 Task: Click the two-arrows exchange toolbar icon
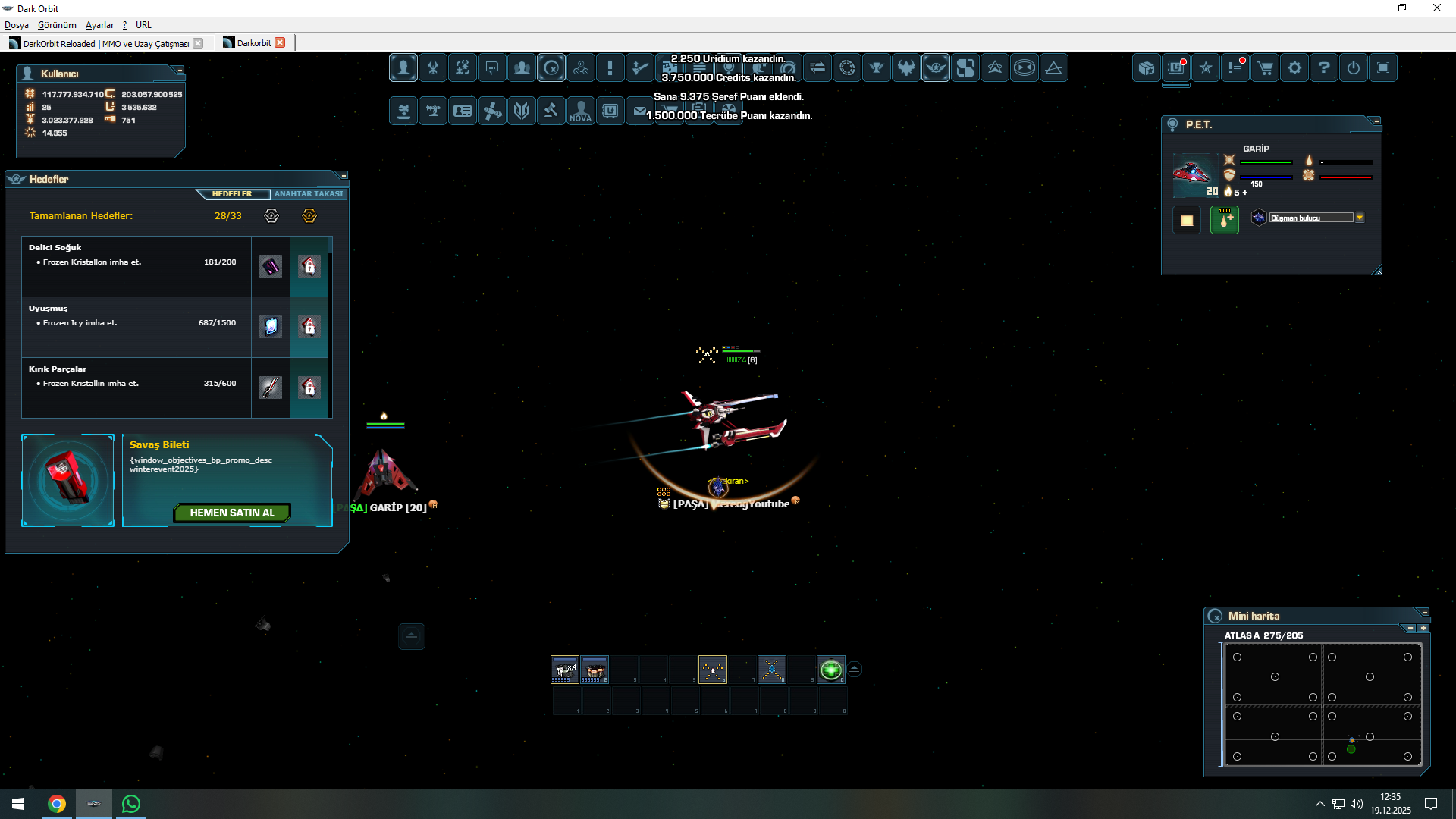(x=817, y=68)
